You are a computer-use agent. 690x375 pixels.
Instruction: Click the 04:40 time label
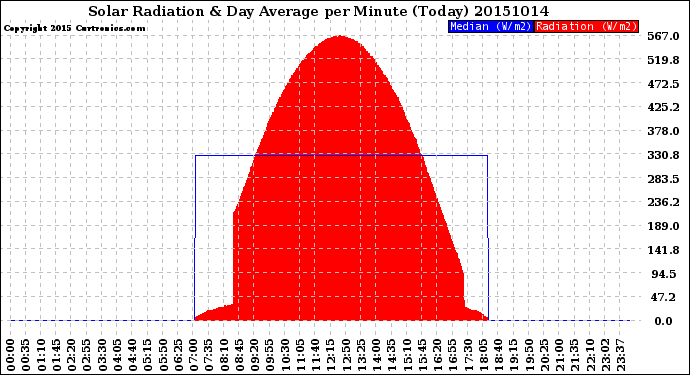132,355
